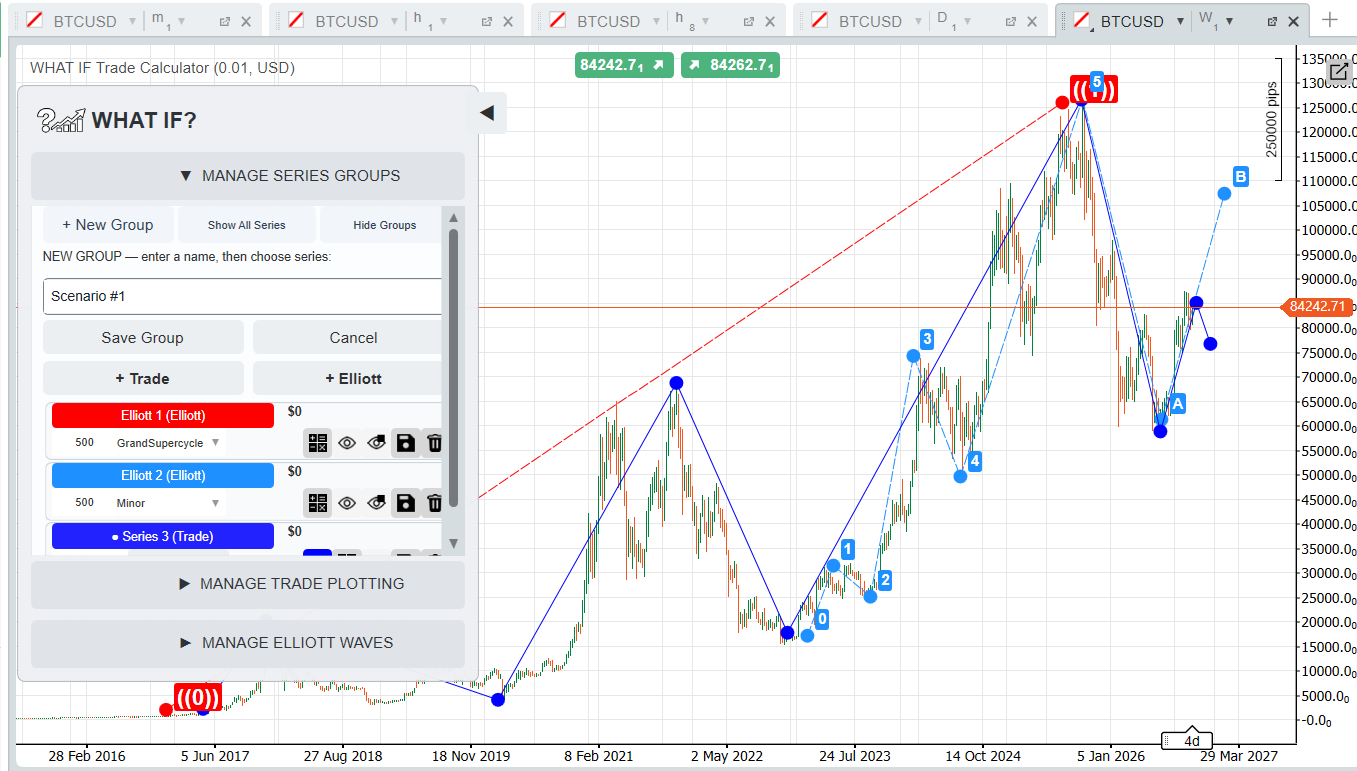Toggle visibility of Elliott 1 series
Image resolution: width=1357 pixels, height=771 pixels.
click(347, 443)
